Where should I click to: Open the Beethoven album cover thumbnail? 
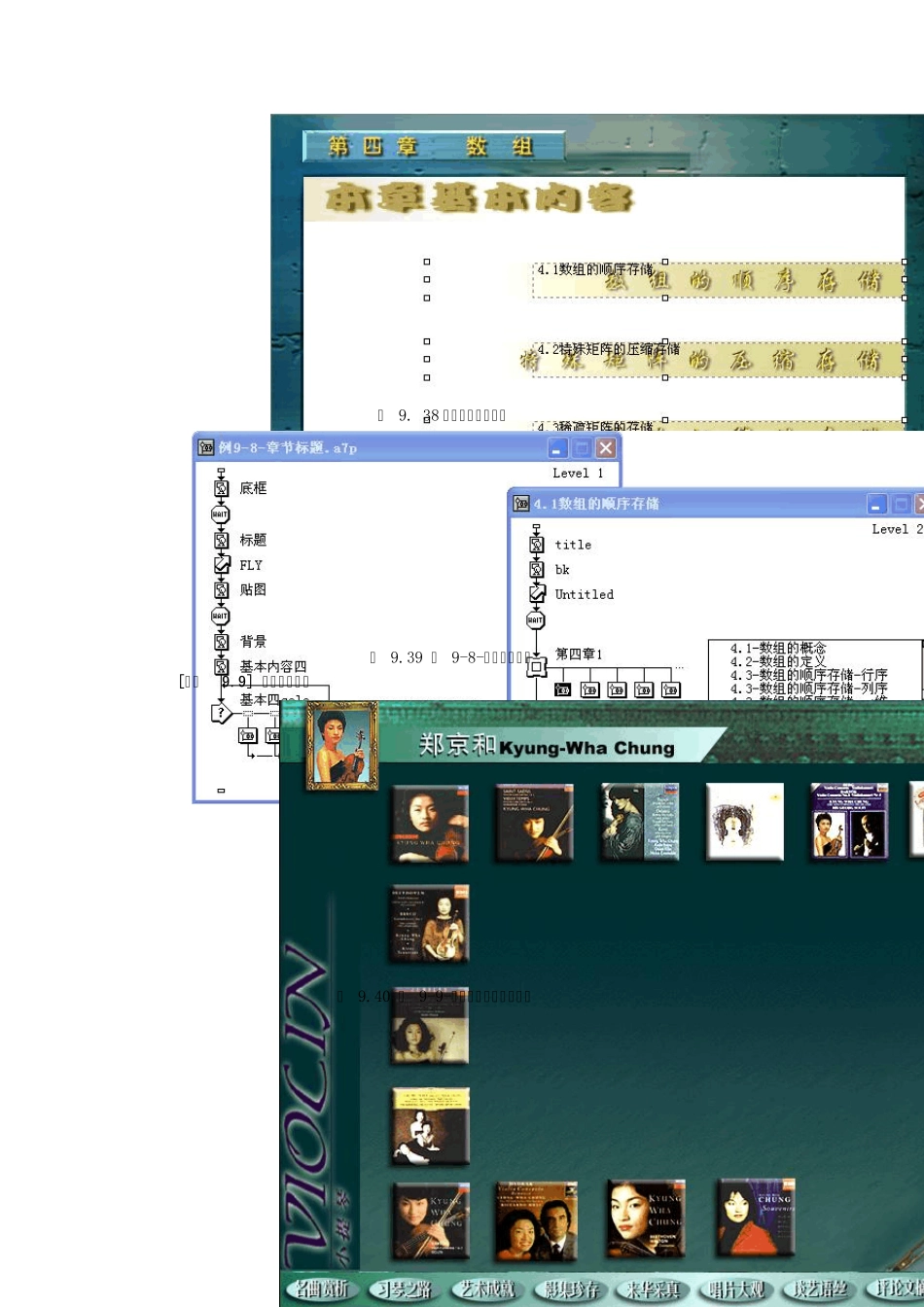tap(430, 923)
